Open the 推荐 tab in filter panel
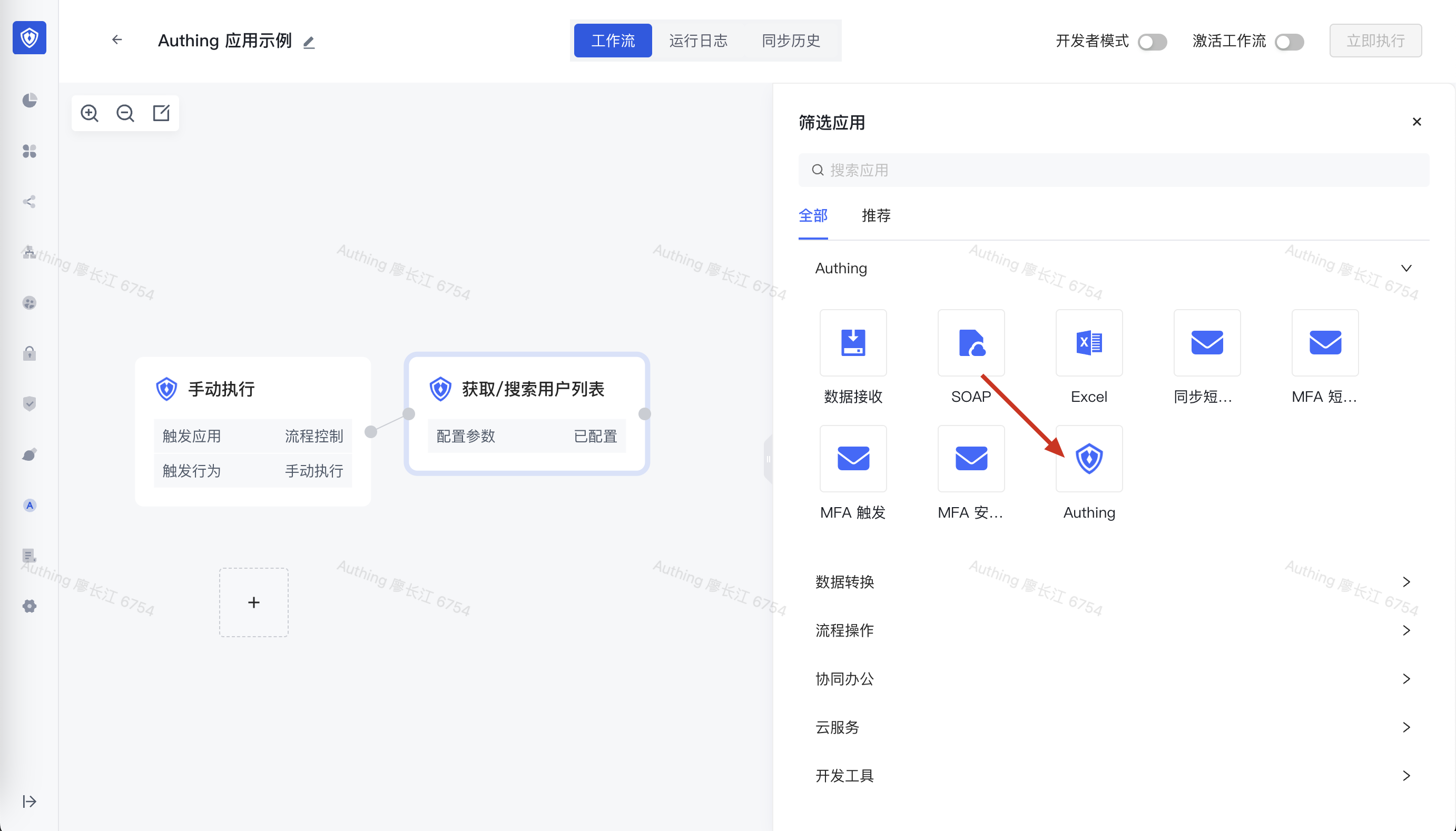This screenshot has height=831, width=1456. click(875, 215)
